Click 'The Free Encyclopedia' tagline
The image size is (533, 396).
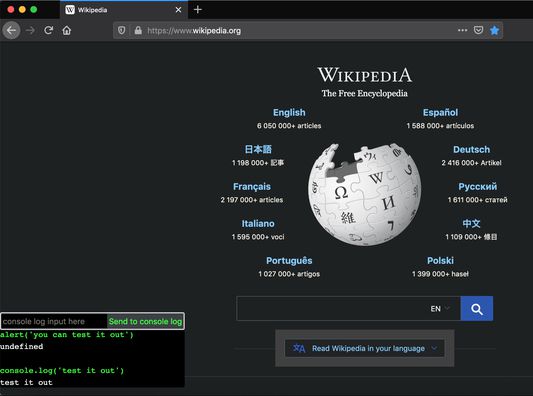(x=365, y=93)
